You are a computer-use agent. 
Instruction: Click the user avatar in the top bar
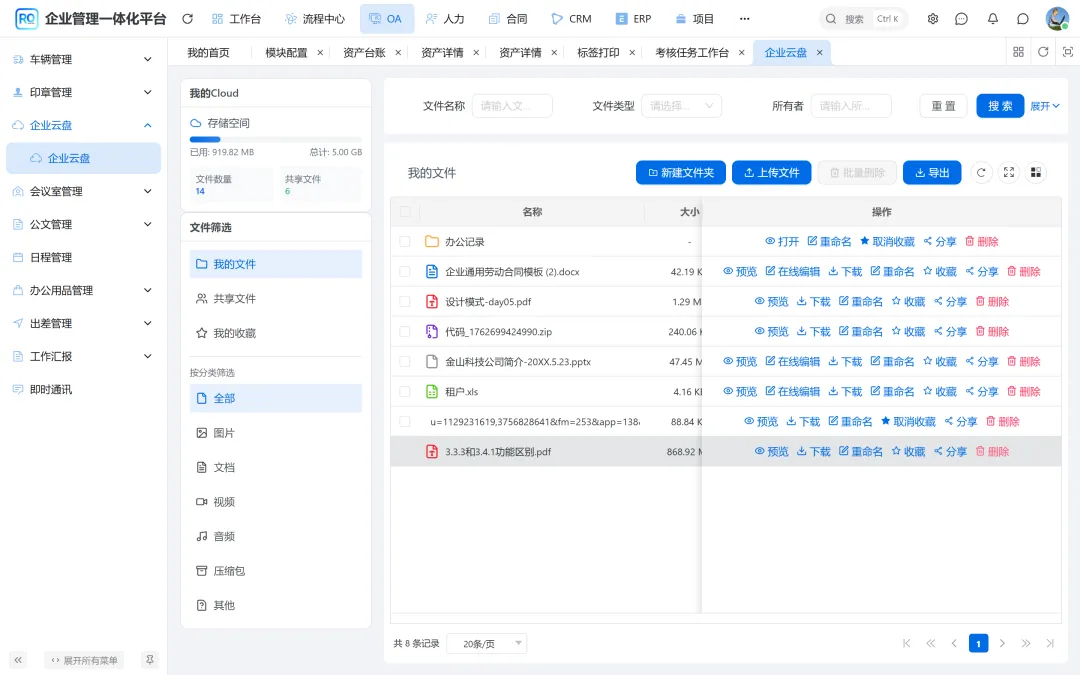click(1057, 19)
